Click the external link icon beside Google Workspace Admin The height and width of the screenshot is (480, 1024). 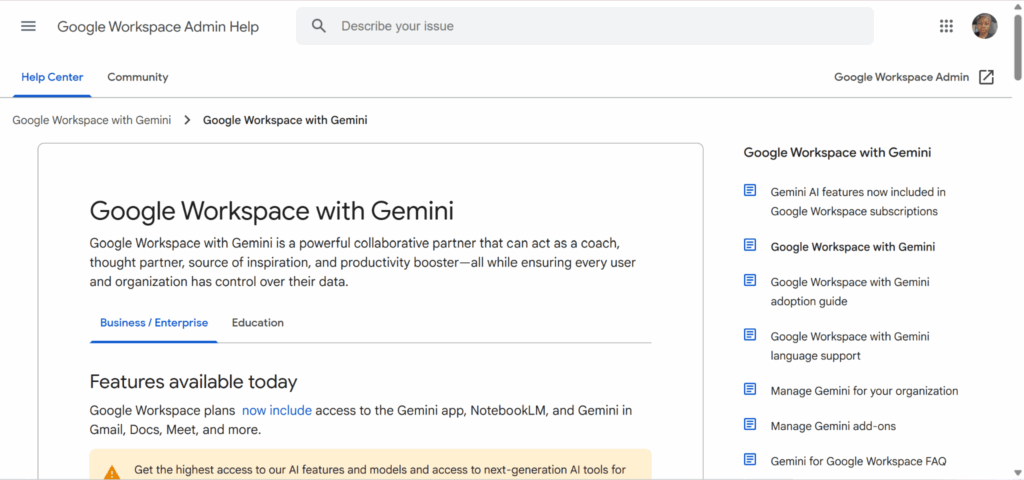[986, 77]
